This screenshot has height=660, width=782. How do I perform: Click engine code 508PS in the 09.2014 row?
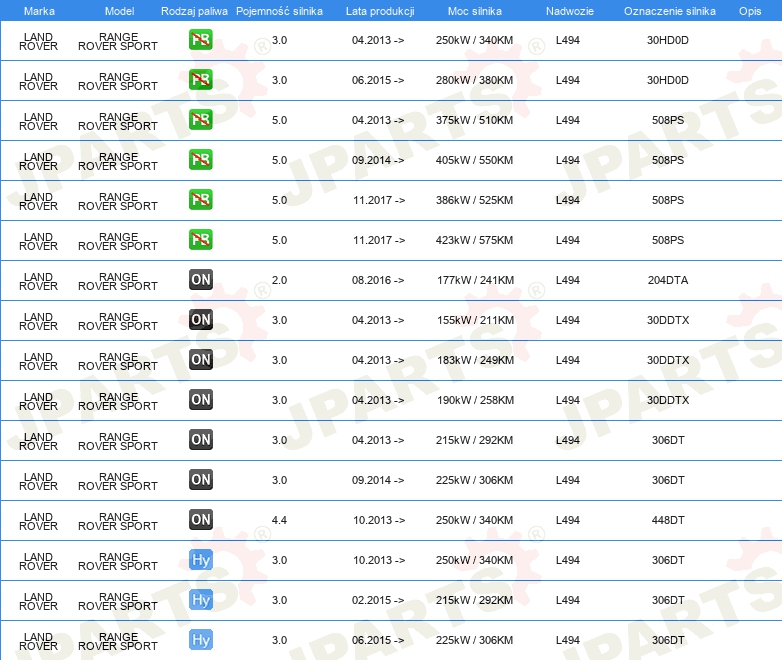[x=668, y=160]
